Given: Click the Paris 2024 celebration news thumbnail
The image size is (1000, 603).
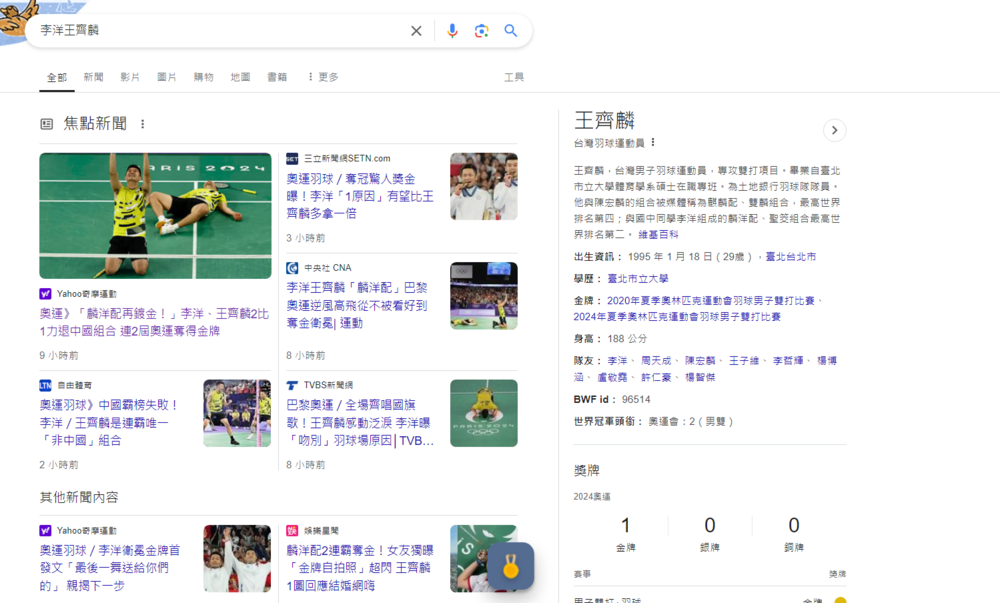Looking at the screenshot, I should pyautogui.click(x=155, y=215).
